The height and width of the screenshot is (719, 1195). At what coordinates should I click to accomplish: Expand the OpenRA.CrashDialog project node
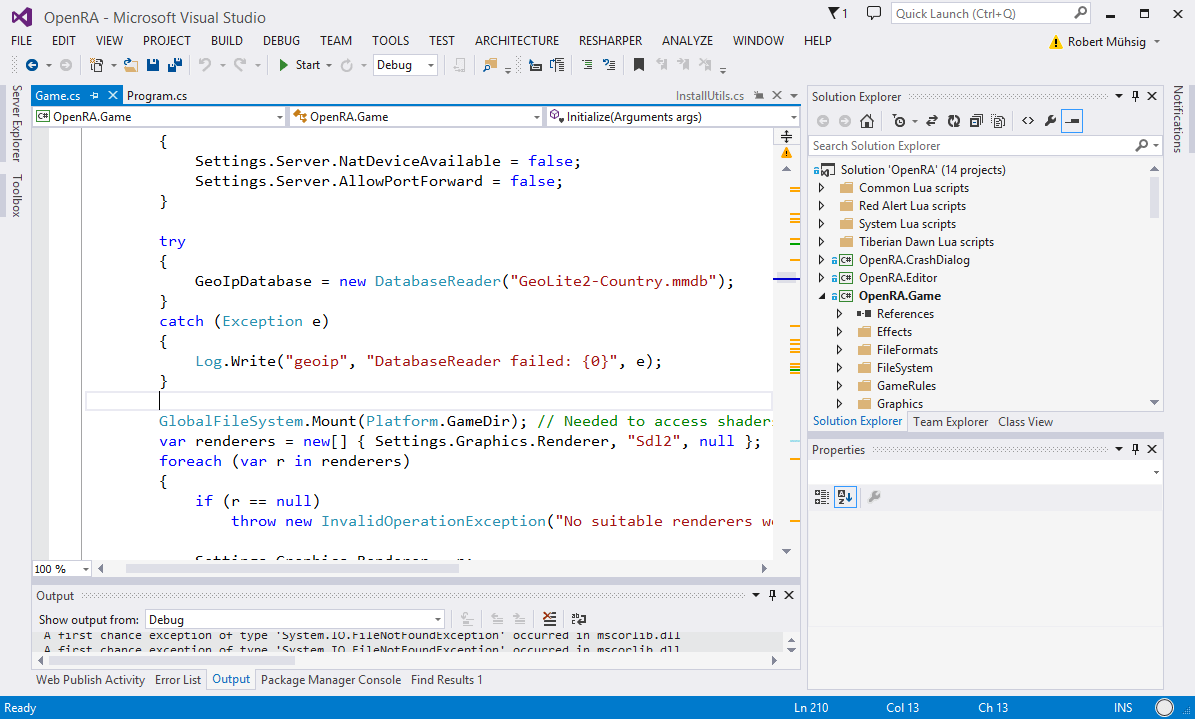[822, 260]
